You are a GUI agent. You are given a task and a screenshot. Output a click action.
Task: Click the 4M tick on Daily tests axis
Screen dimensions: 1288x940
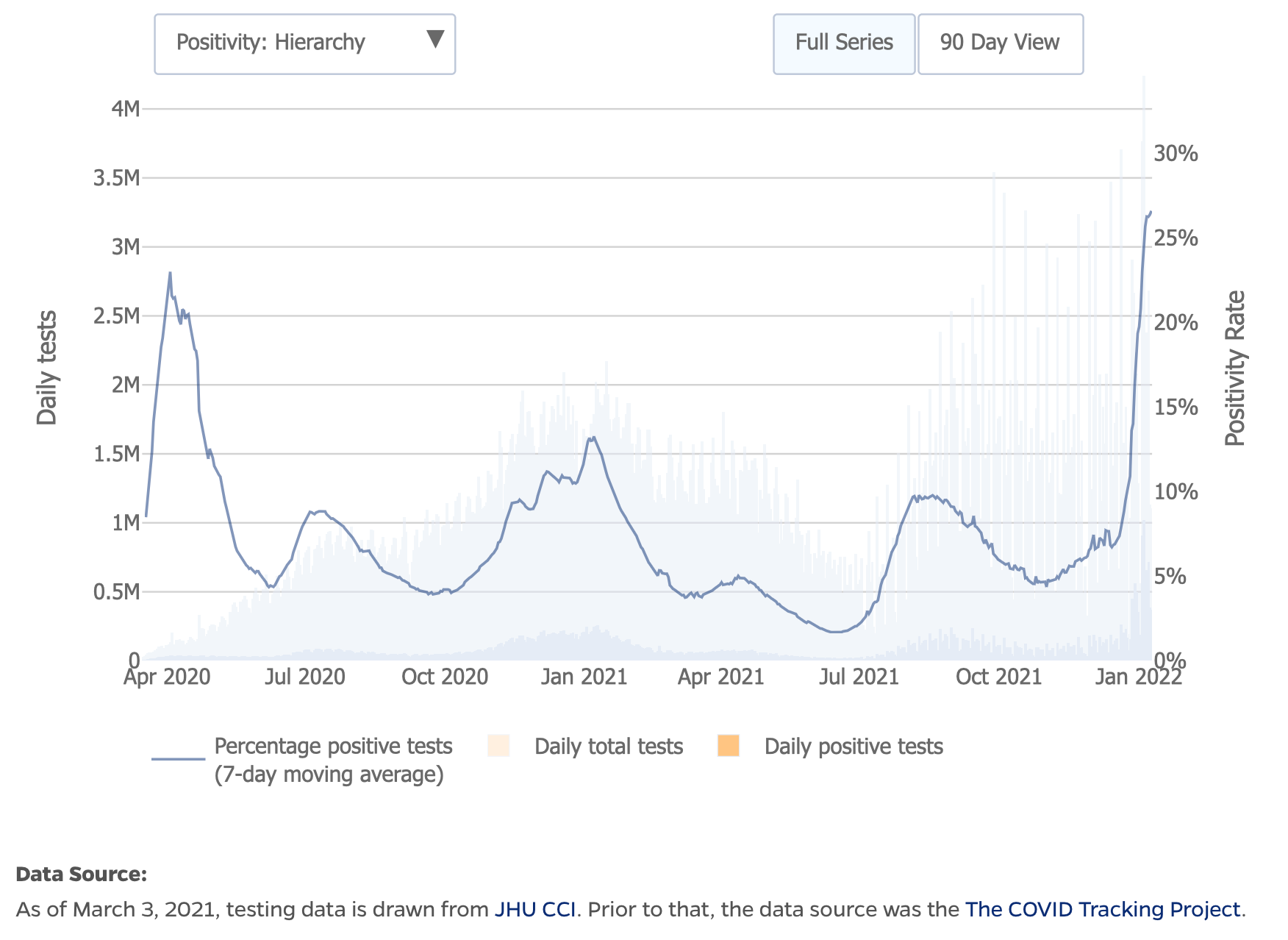pos(125,109)
